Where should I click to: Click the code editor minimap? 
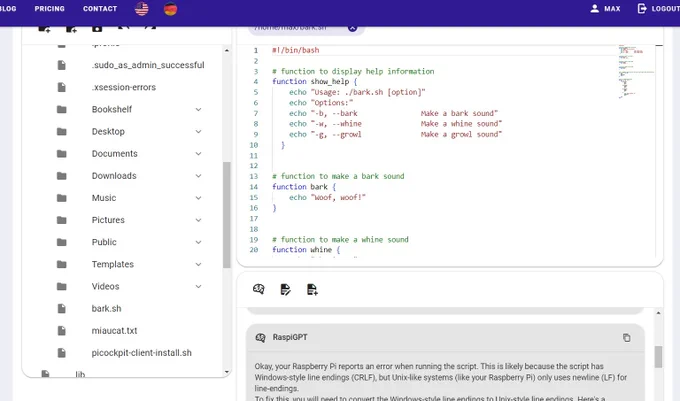click(636, 72)
